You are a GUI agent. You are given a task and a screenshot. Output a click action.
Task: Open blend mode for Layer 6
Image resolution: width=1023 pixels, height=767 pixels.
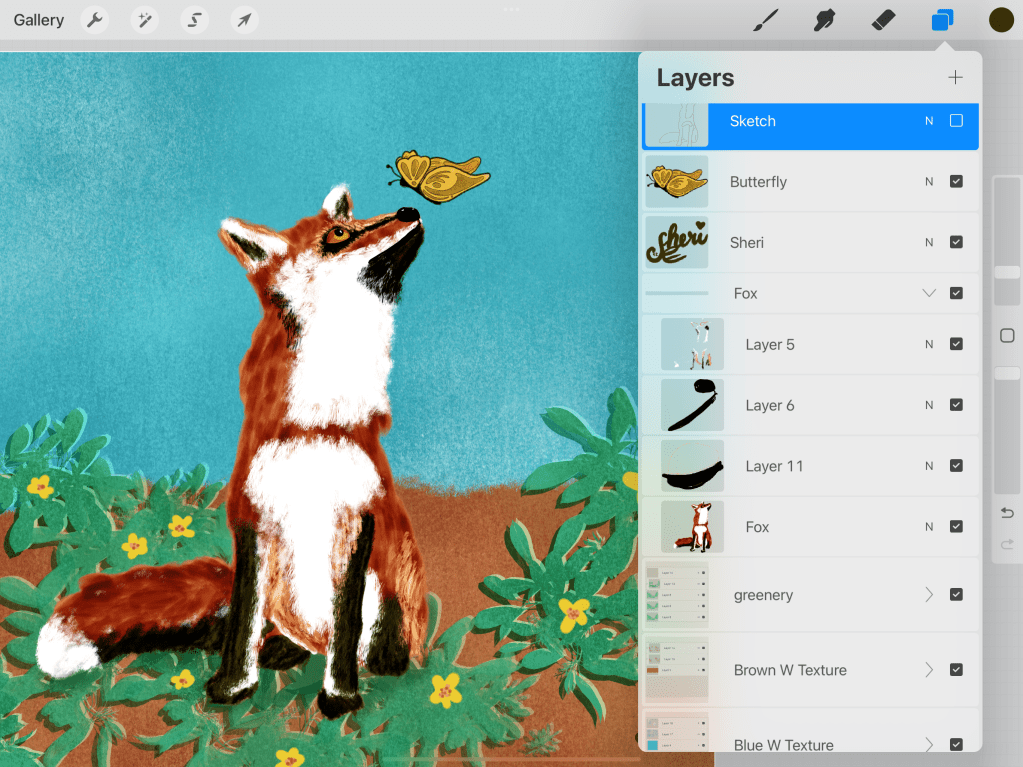click(929, 405)
